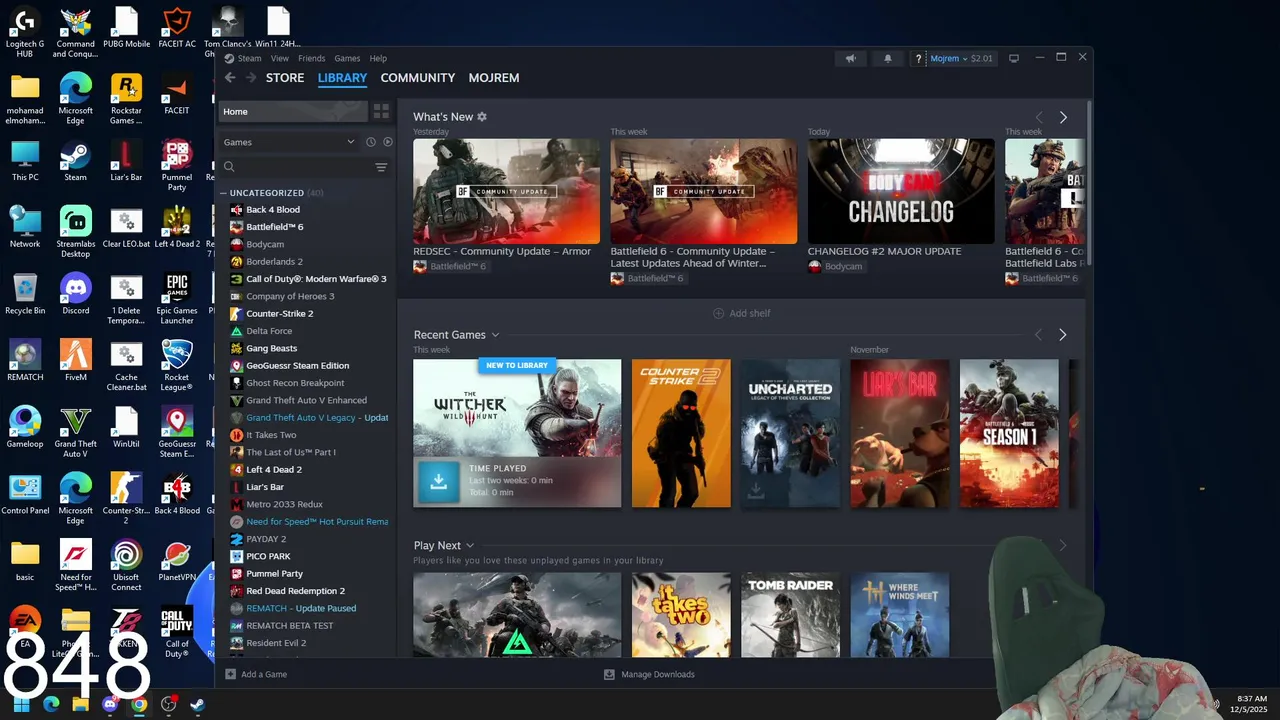The height and width of the screenshot is (720, 1280).
Task: Select Where Winds Meet cover
Action: pos(900,614)
